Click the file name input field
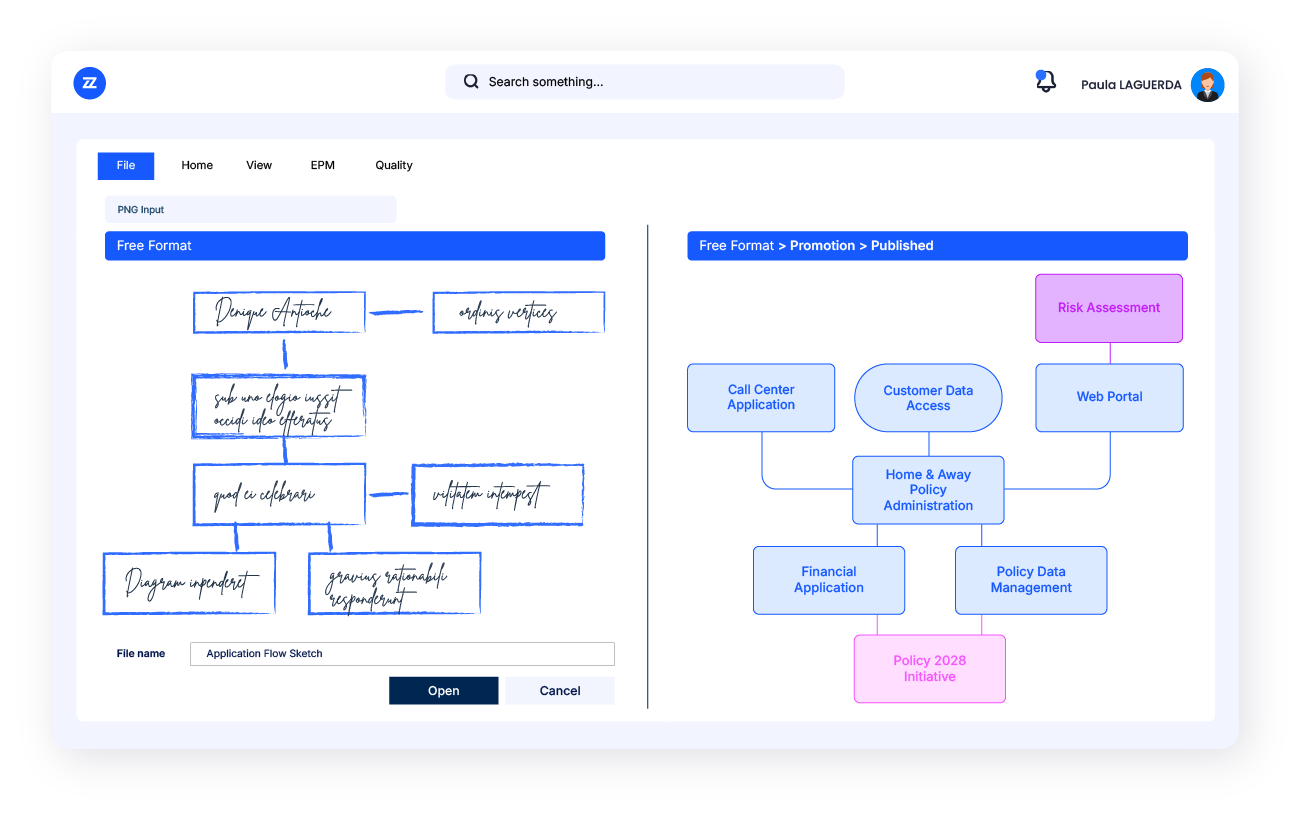 [x=400, y=653]
